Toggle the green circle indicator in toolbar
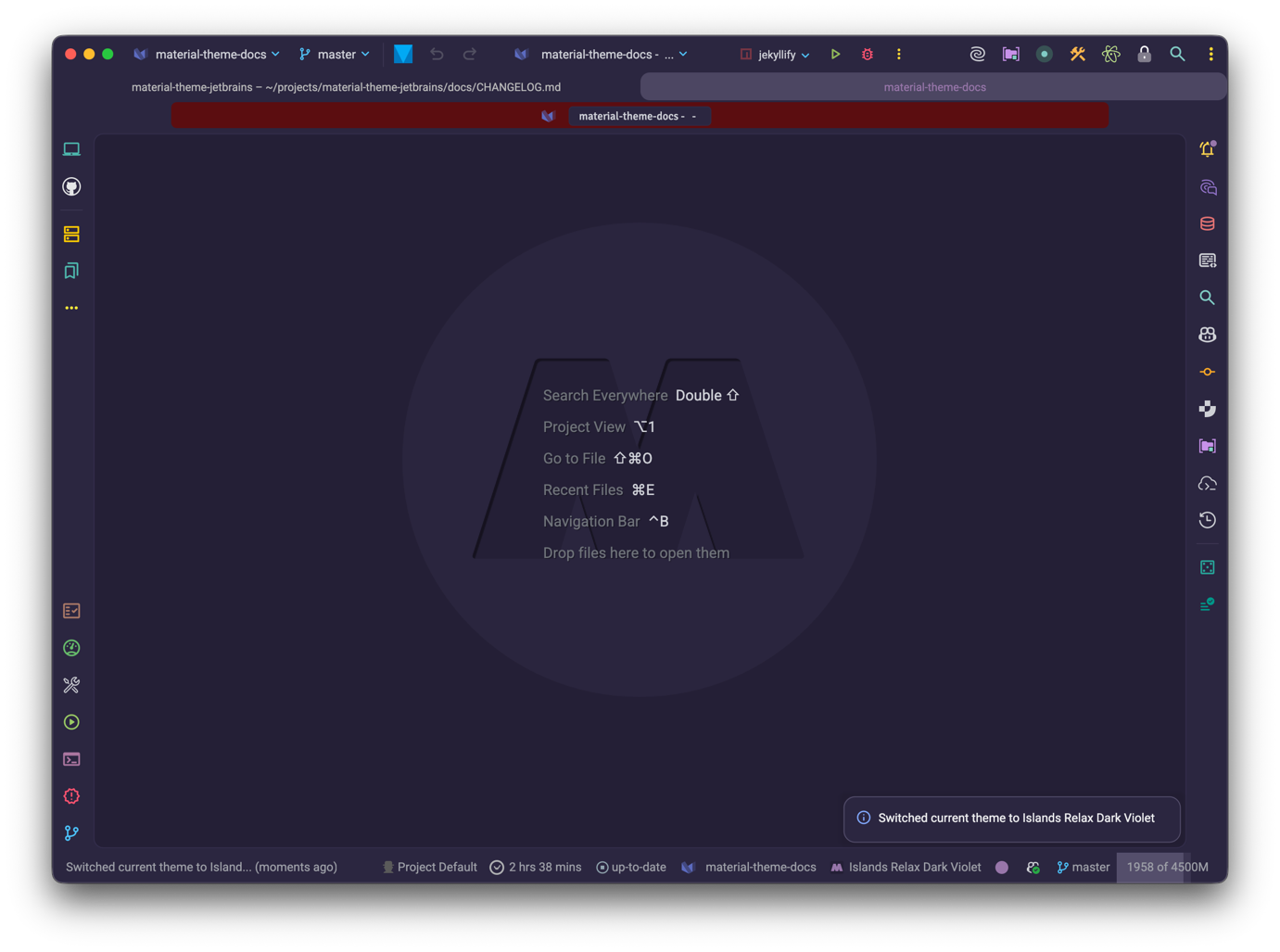Screen dimensions: 1280x952 (1045, 55)
